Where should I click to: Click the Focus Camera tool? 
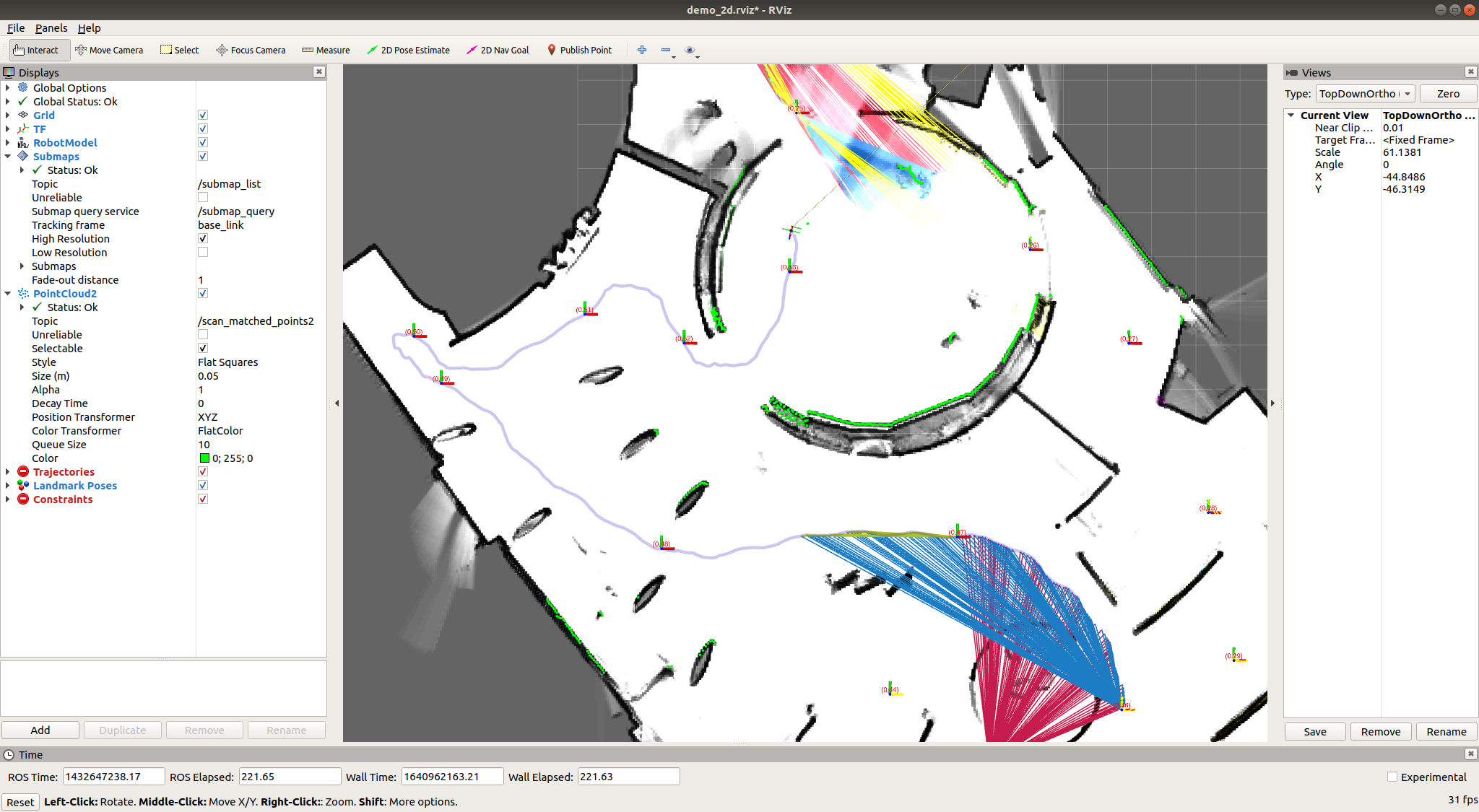(x=251, y=50)
